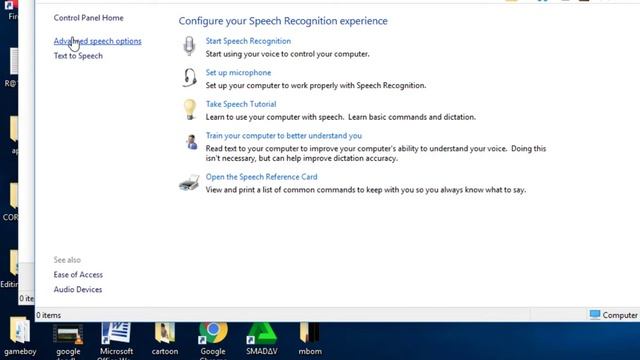The image size is (640, 360).
Task: Click the 'Read text to your computer' description
Action: coord(376,153)
